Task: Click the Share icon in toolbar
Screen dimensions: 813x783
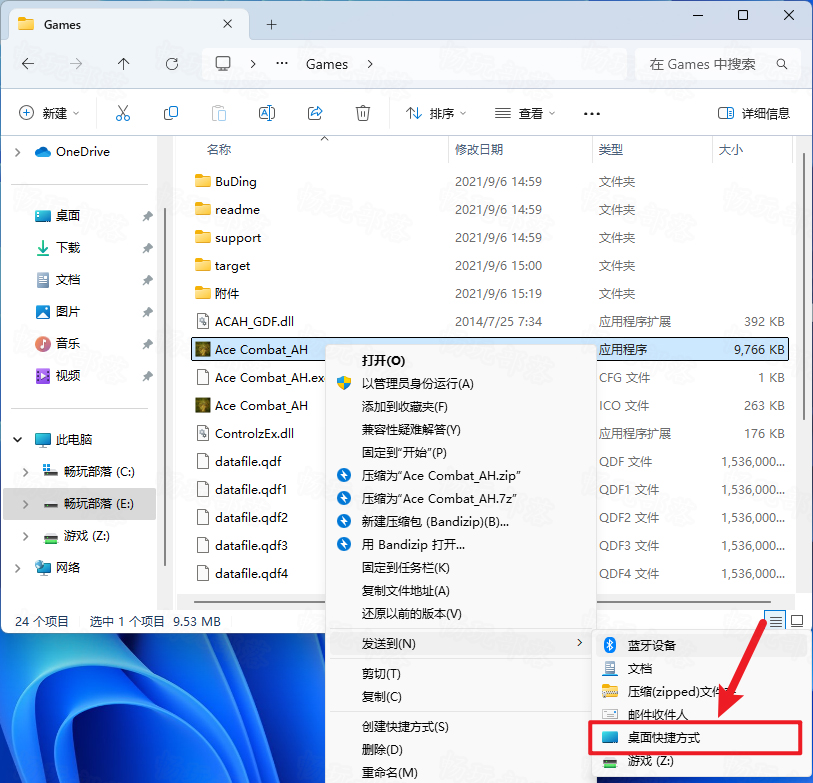Action: pos(315,113)
